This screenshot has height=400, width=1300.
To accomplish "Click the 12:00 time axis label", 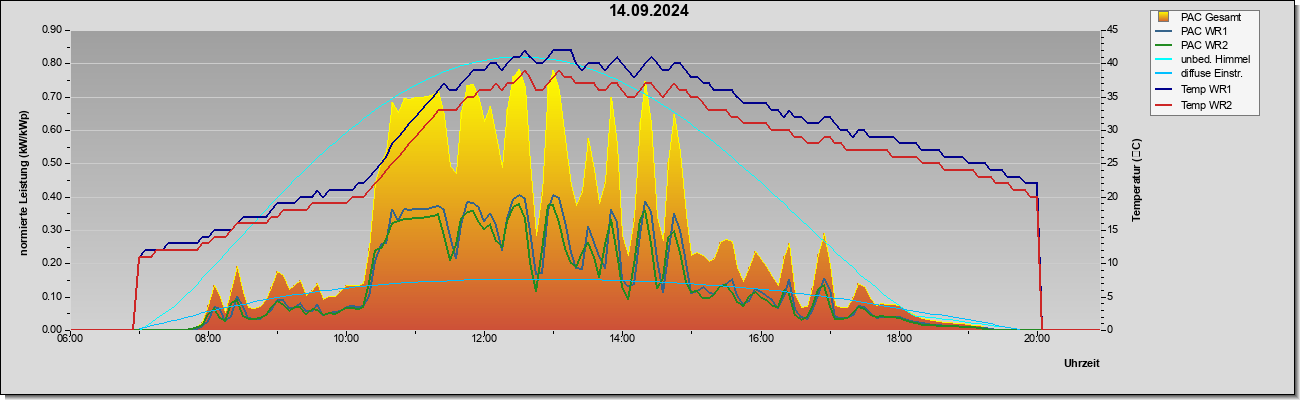I will pyautogui.click(x=484, y=339).
